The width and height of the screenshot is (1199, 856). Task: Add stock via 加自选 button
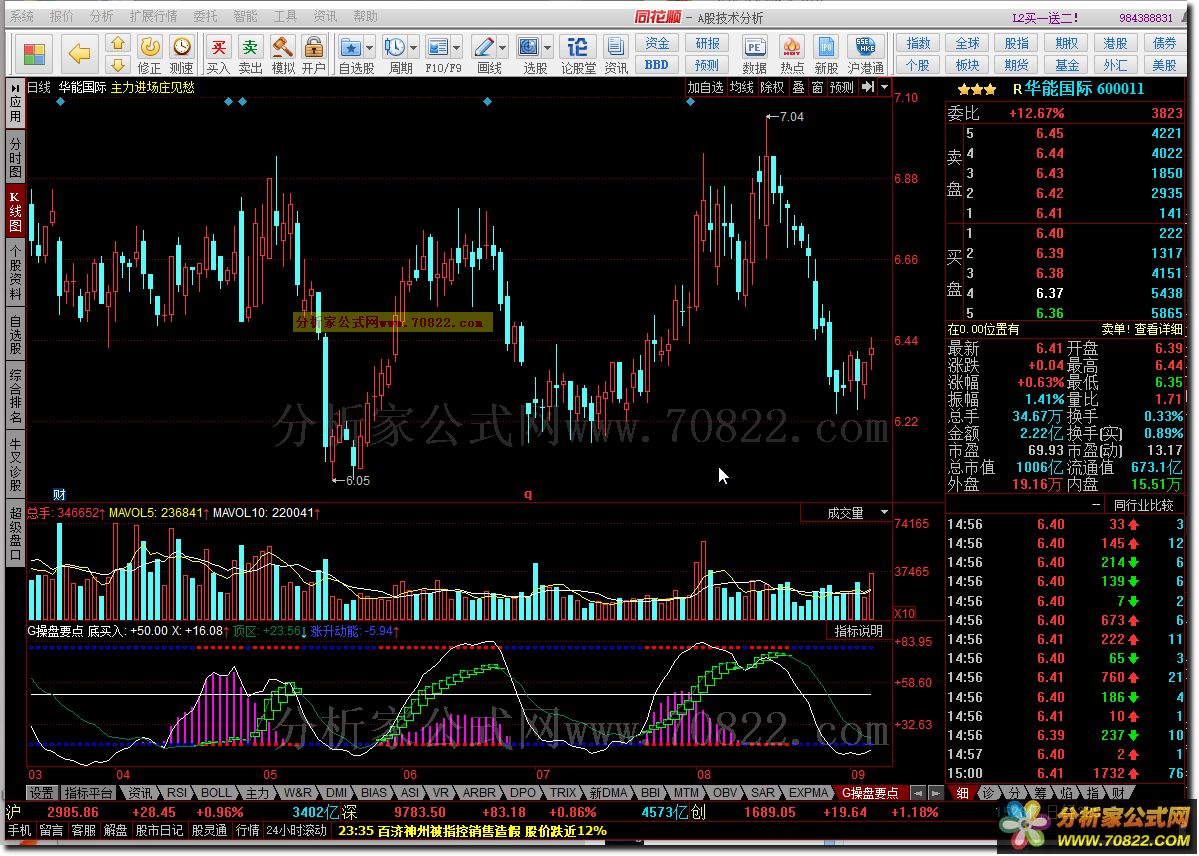705,87
